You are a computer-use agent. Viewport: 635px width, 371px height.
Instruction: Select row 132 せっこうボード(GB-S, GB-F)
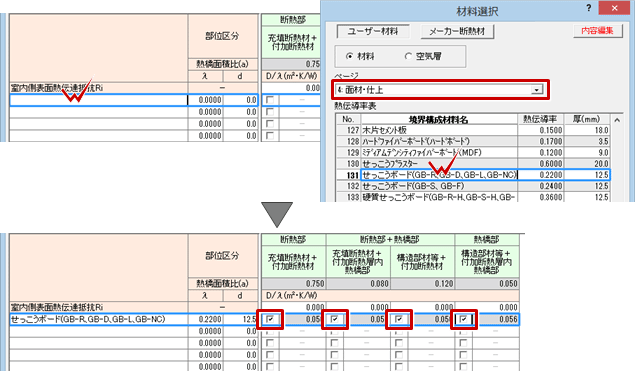[x=473, y=186]
